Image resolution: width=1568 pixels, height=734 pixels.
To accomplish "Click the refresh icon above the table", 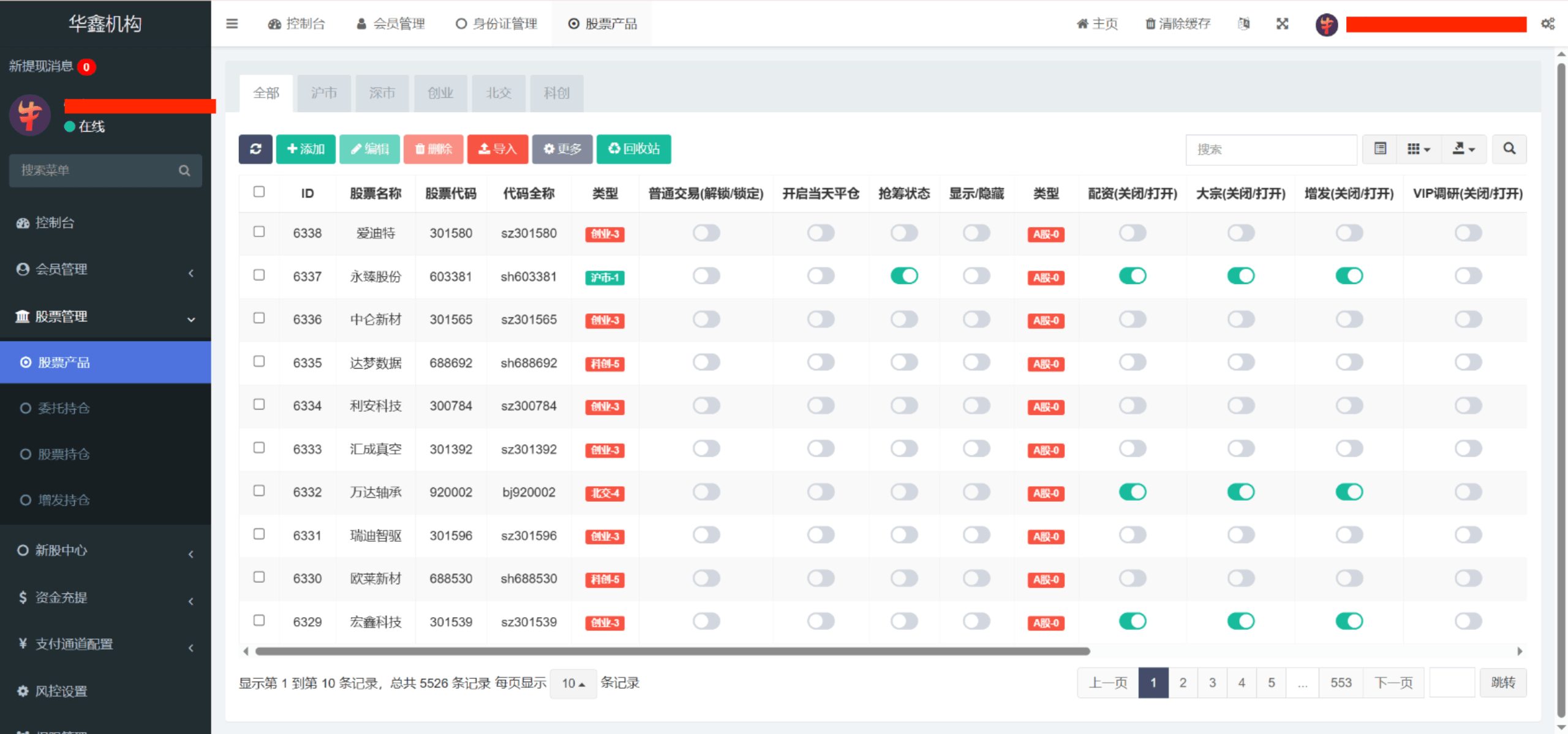I will pos(255,149).
